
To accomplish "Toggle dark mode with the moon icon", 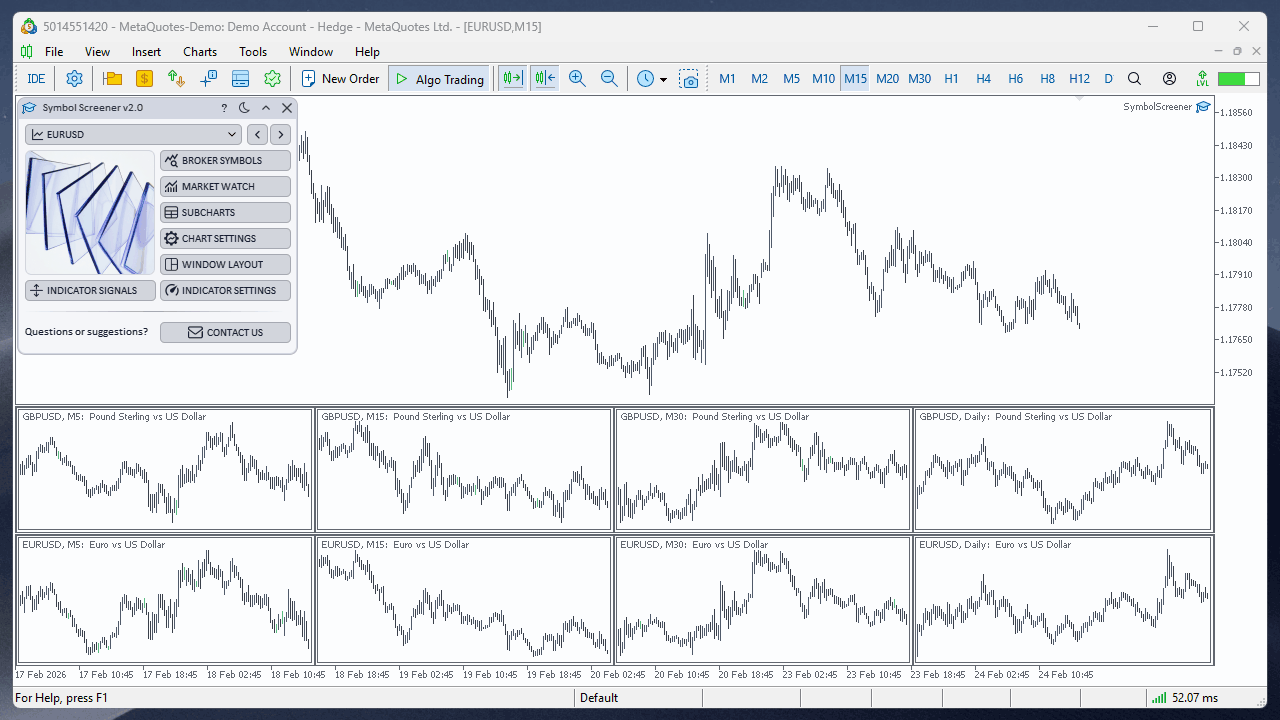I will (x=244, y=108).
